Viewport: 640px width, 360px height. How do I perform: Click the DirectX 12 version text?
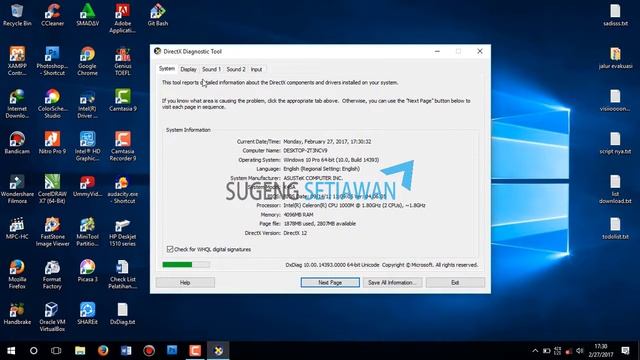coord(295,233)
